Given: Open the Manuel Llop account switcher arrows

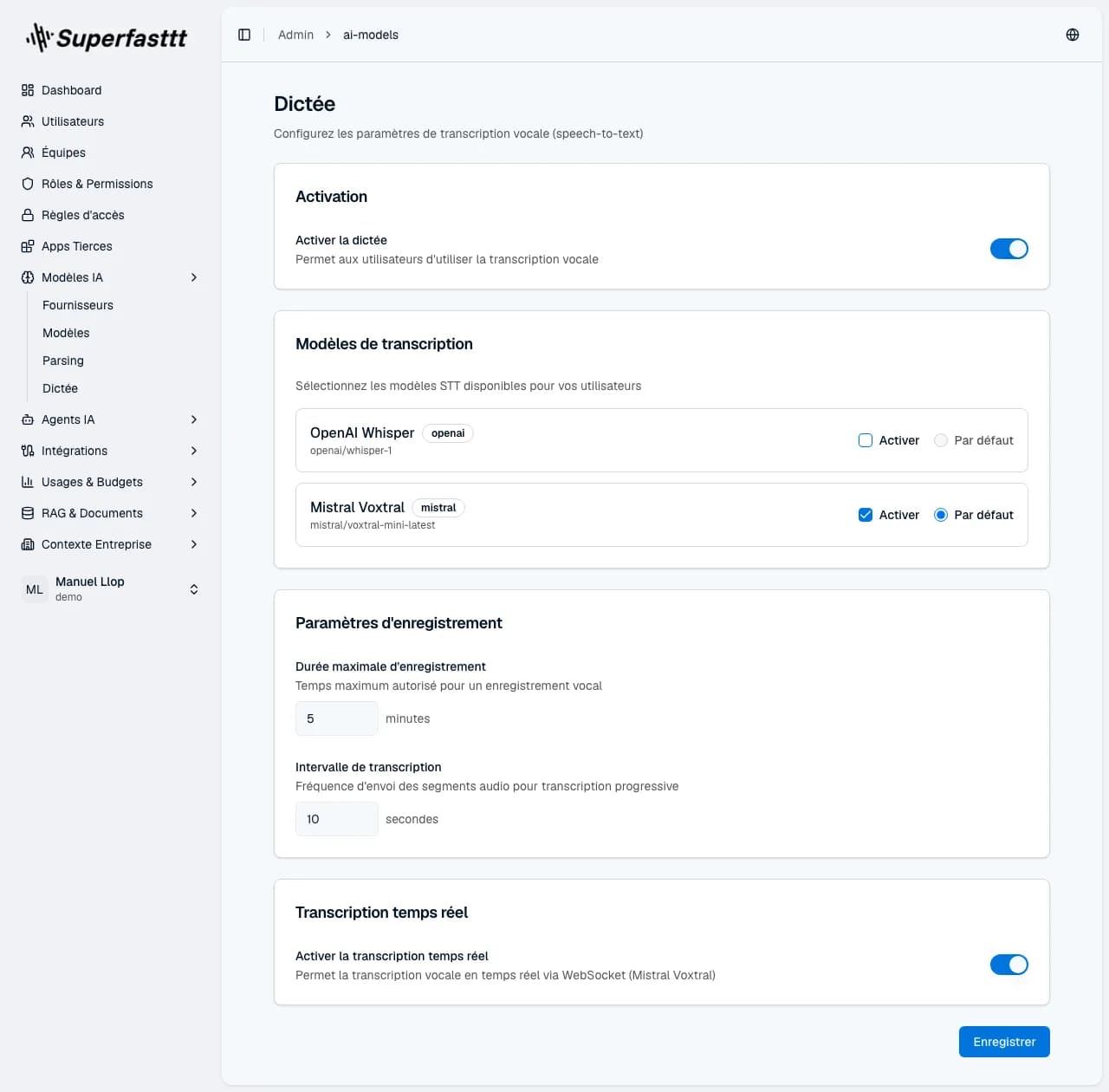Looking at the screenshot, I should (x=194, y=589).
